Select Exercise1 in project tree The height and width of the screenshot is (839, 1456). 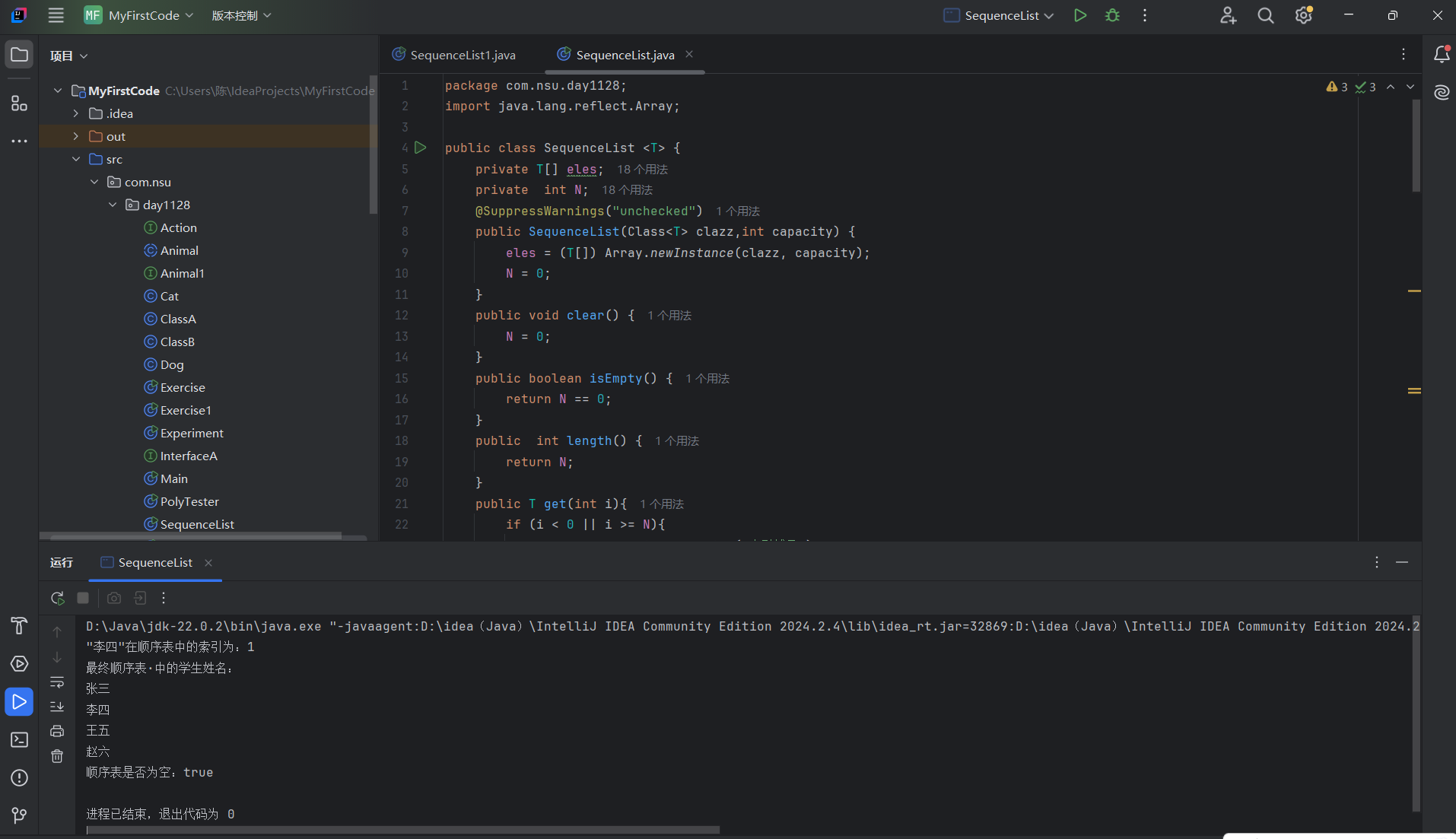pyautogui.click(x=186, y=410)
